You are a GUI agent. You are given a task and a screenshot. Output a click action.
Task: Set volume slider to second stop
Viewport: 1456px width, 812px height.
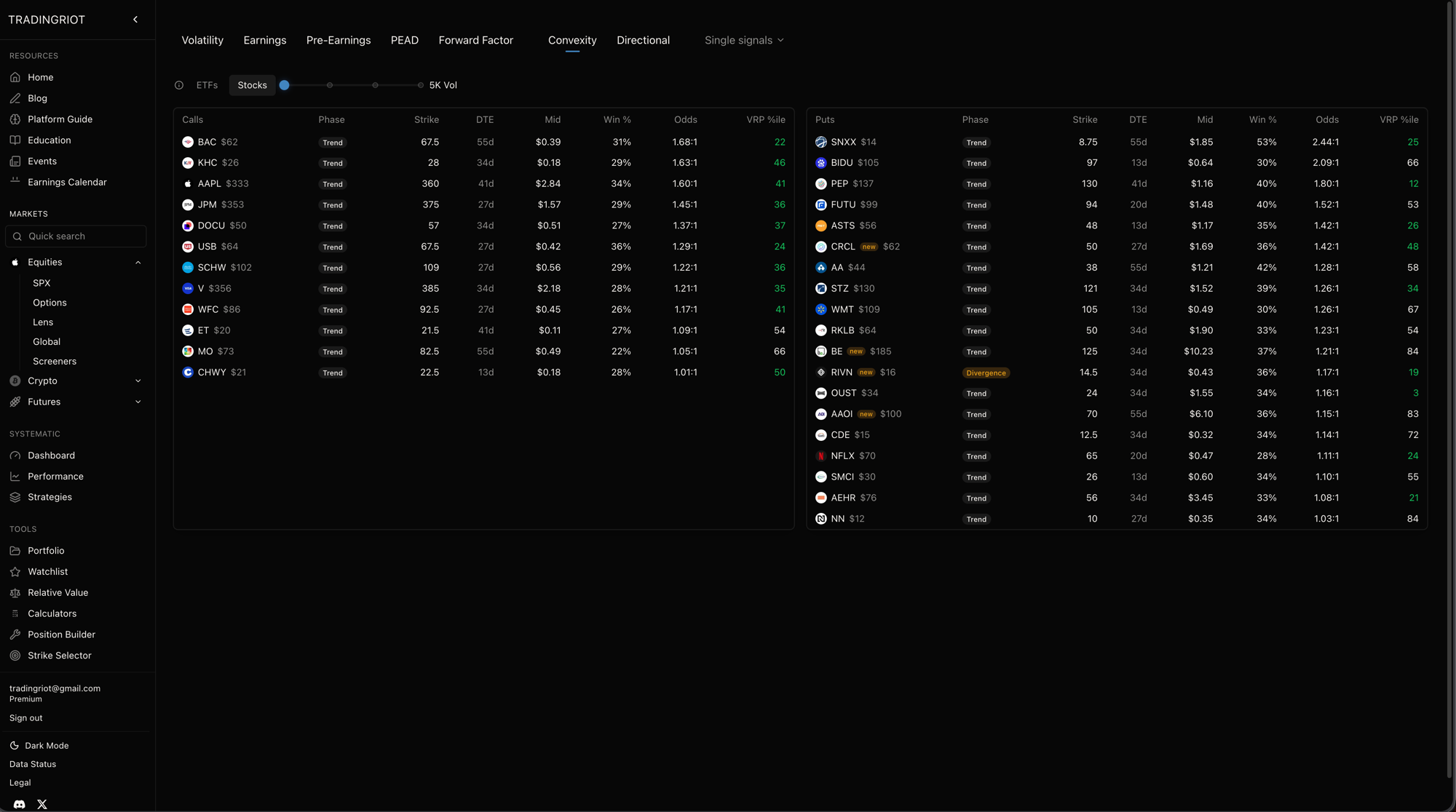(x=330, y=85)
